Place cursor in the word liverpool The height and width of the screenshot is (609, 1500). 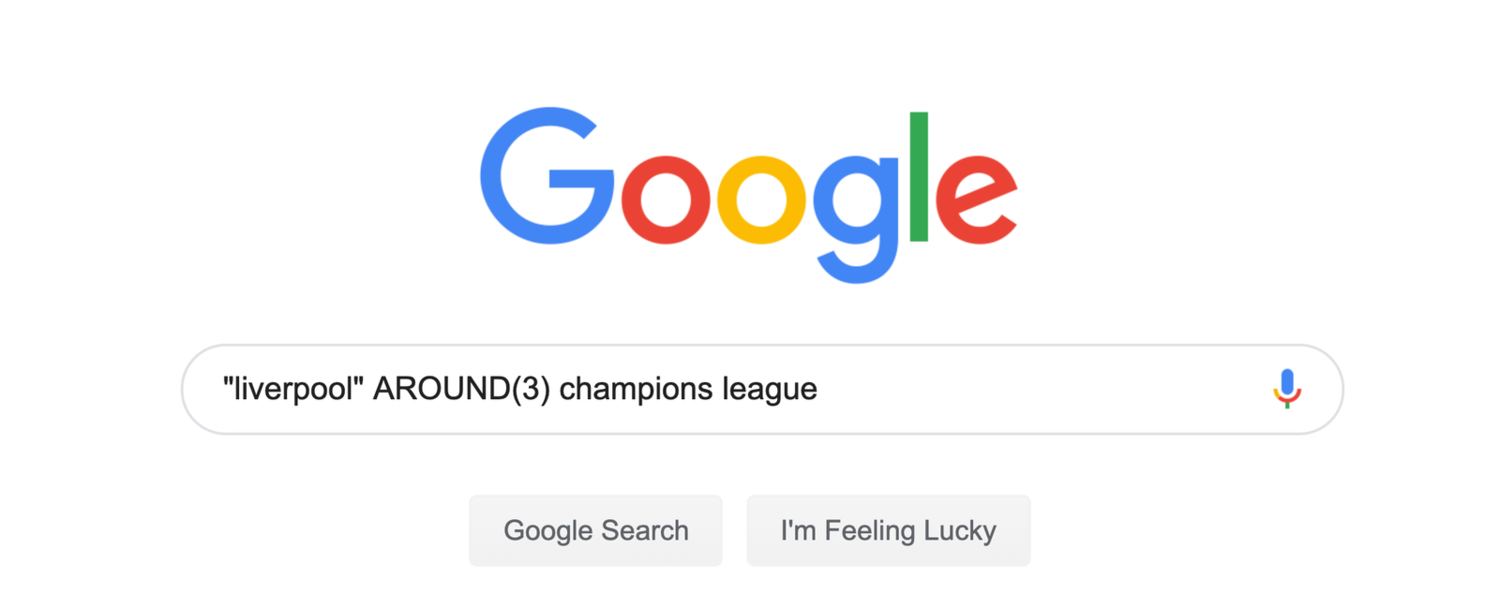coord(295,388)
